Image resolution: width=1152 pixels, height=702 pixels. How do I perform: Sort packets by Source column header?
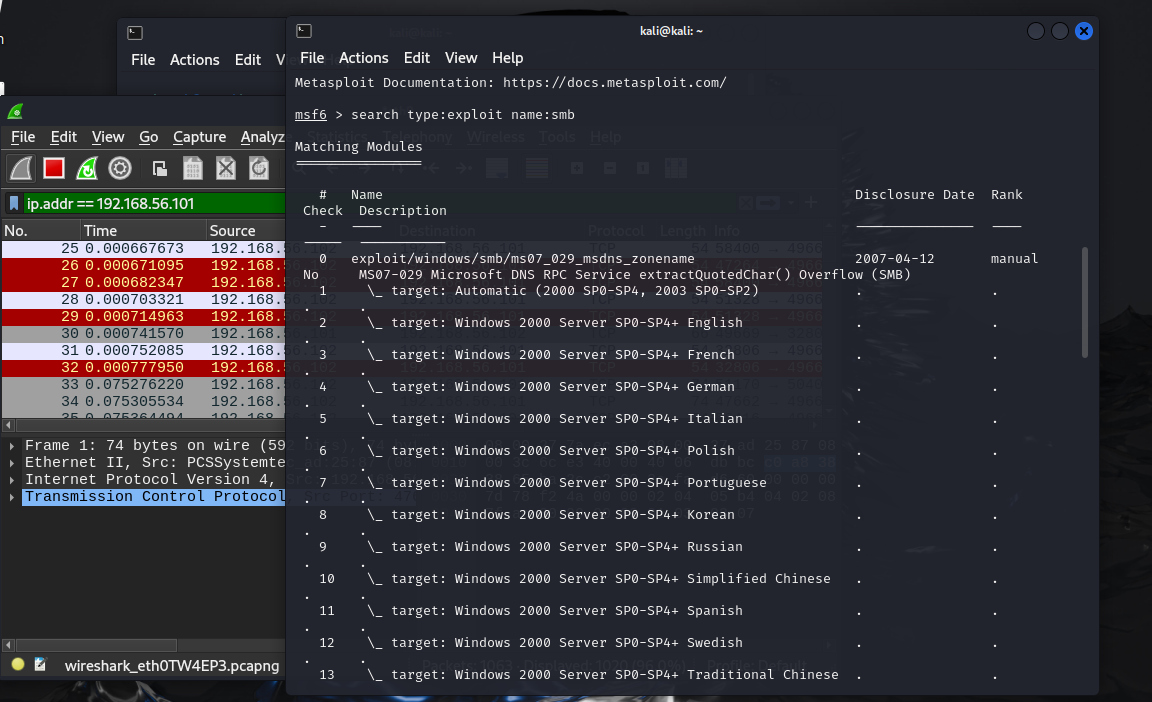(245, 231)
